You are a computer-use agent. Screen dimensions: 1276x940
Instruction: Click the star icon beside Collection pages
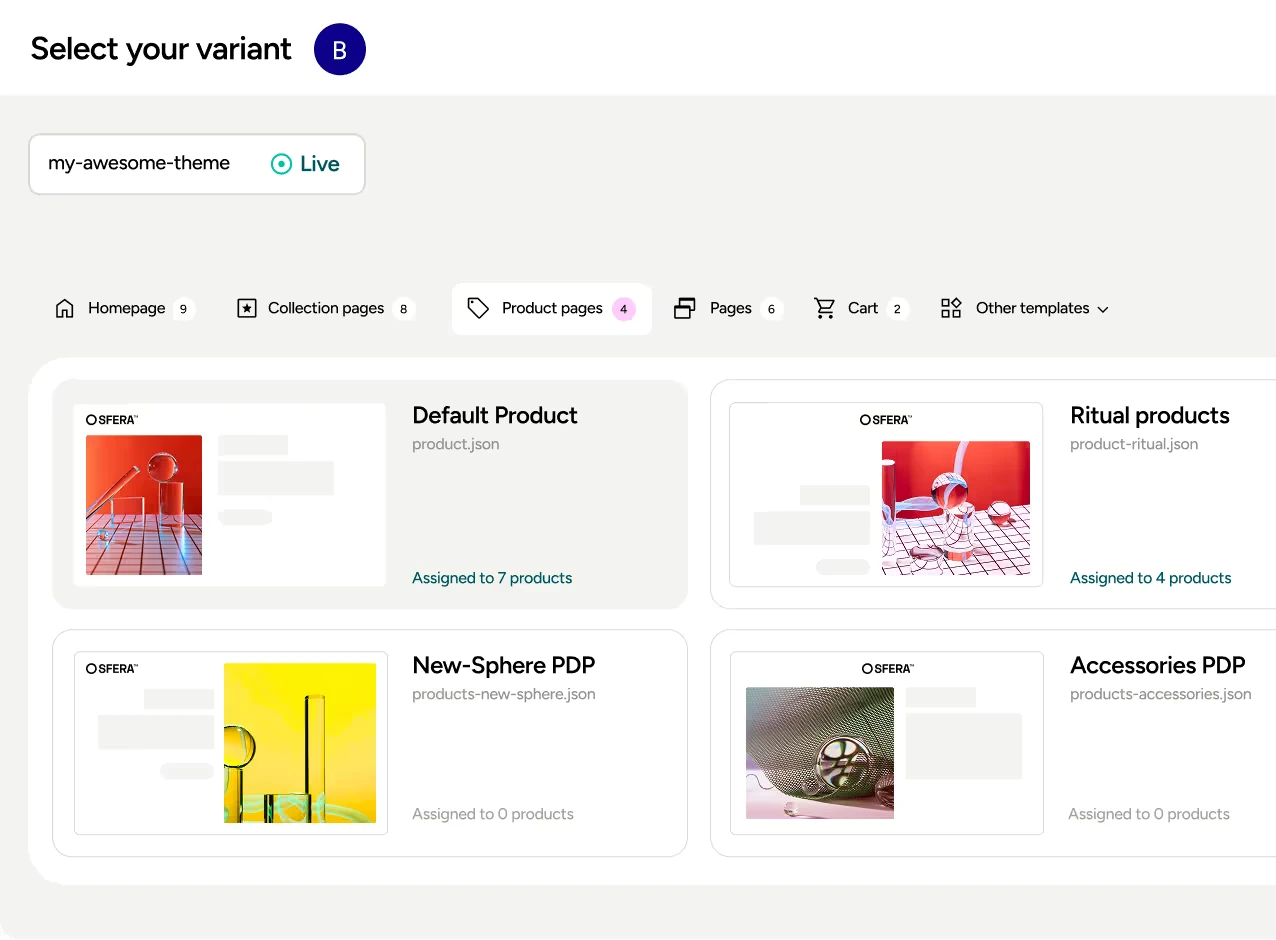(247, 308)
